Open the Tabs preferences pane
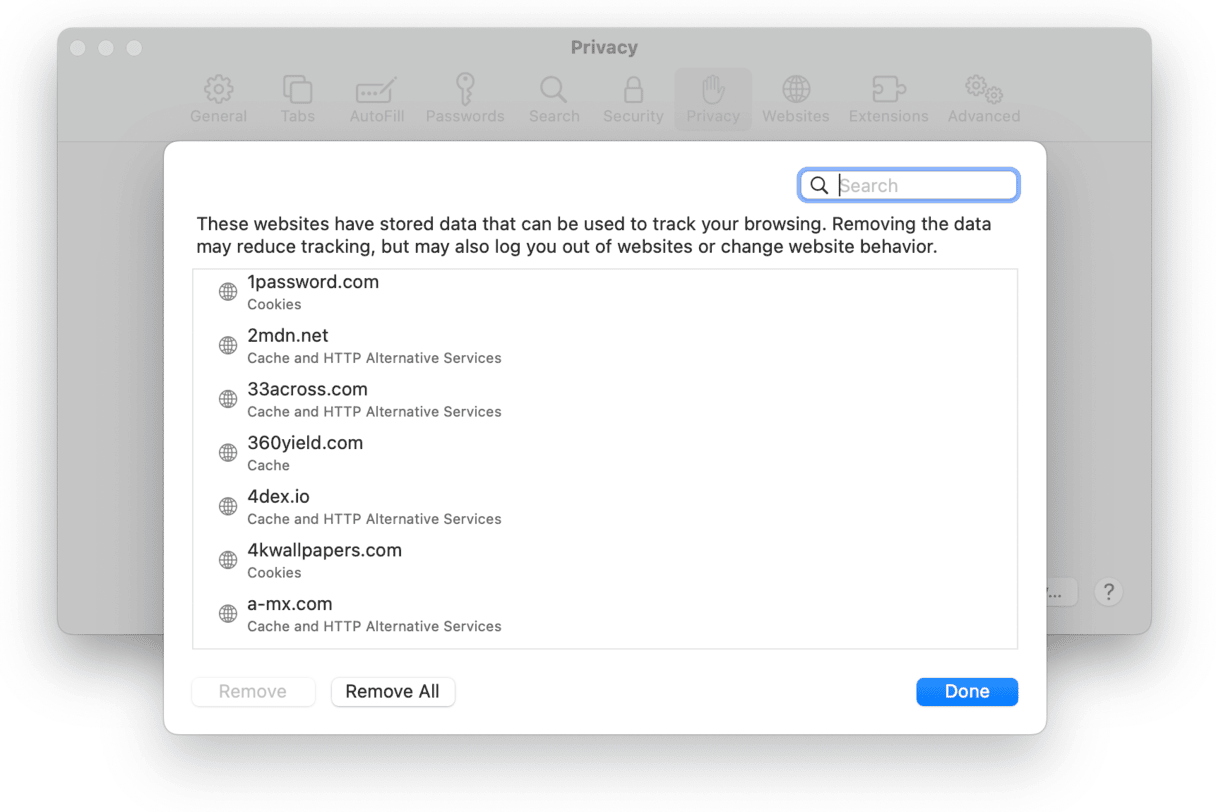 [x=297, y=98]
